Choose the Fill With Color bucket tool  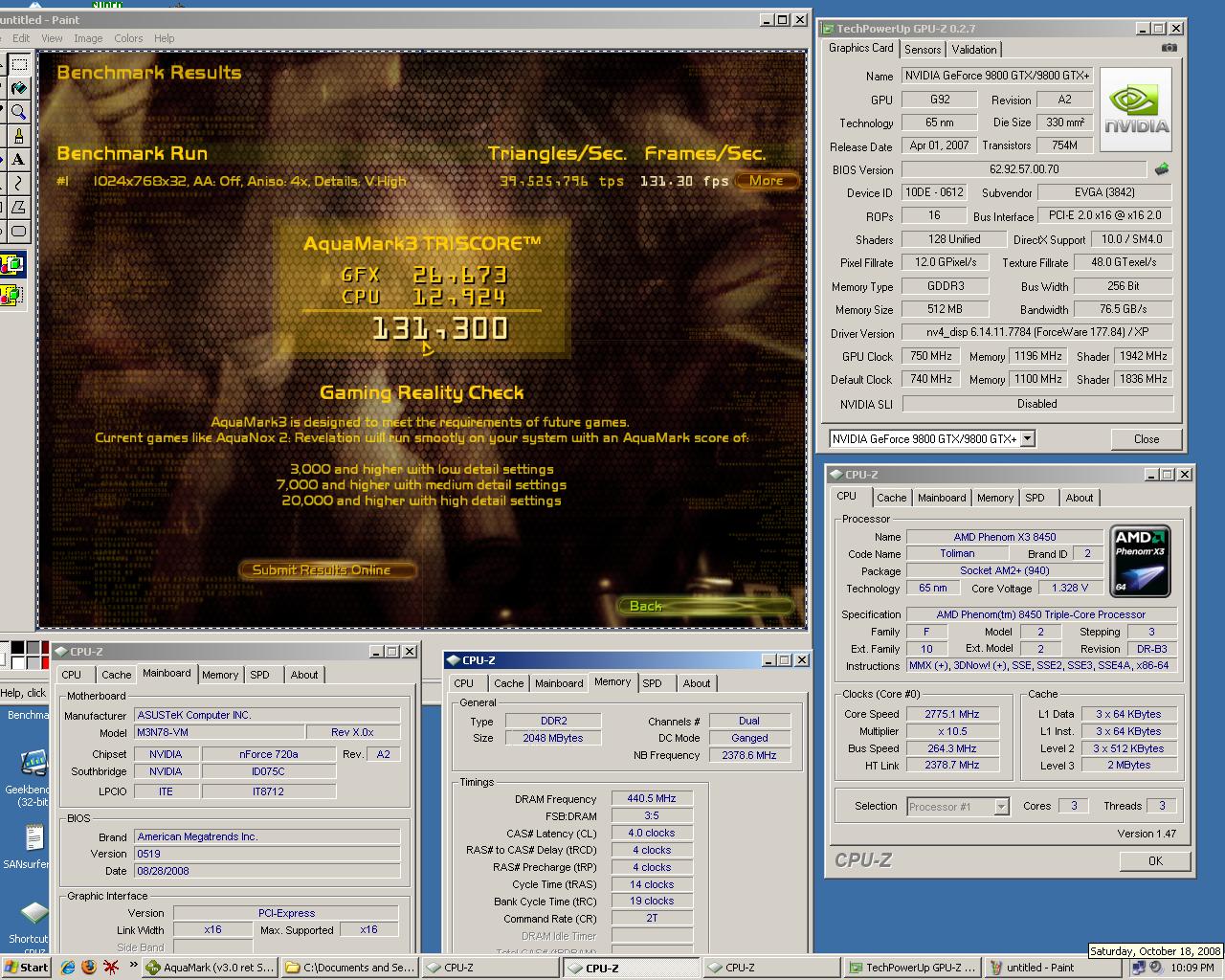click(x=18, y=89)
